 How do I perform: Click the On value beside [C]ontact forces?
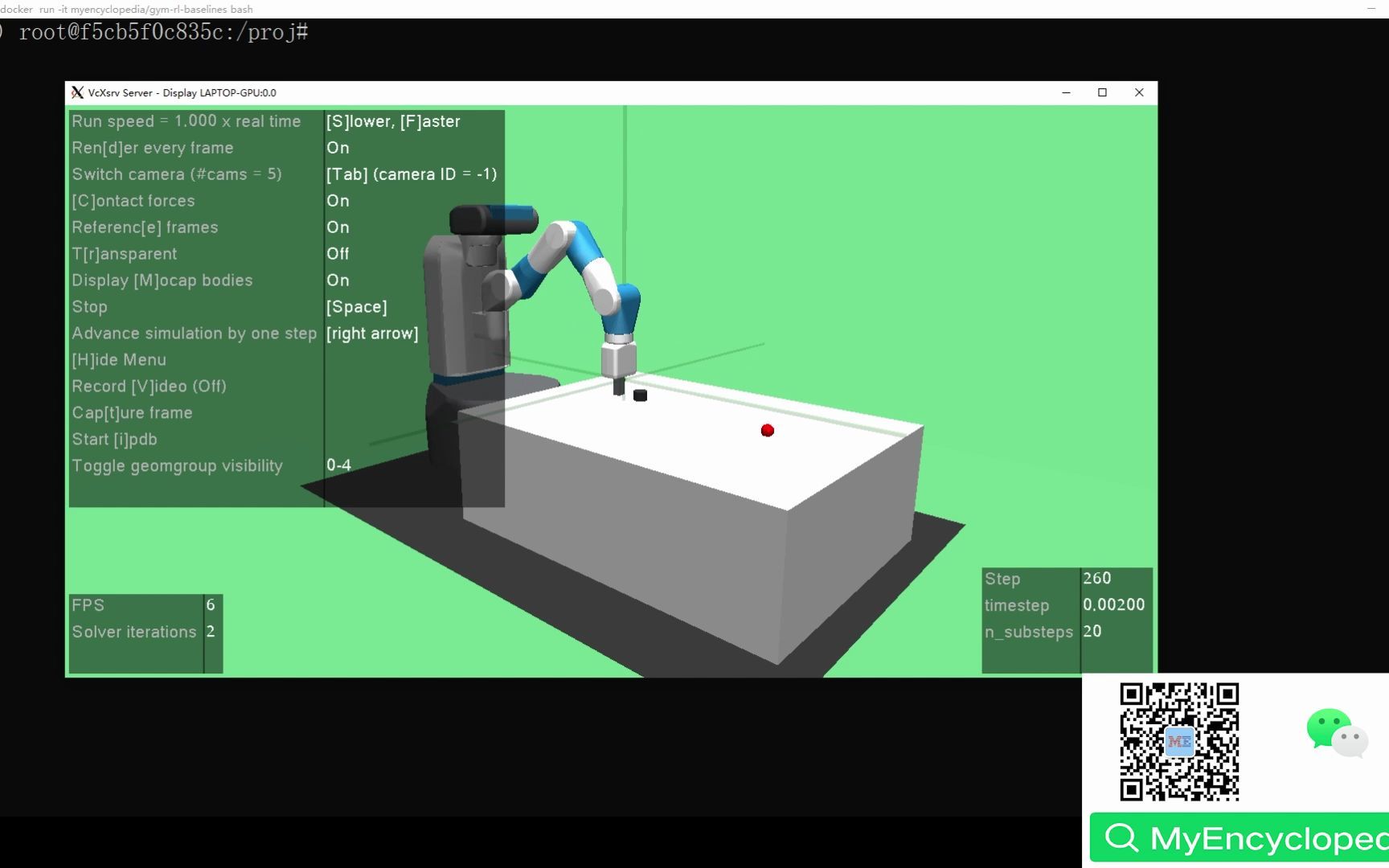[x=338, y=201]
